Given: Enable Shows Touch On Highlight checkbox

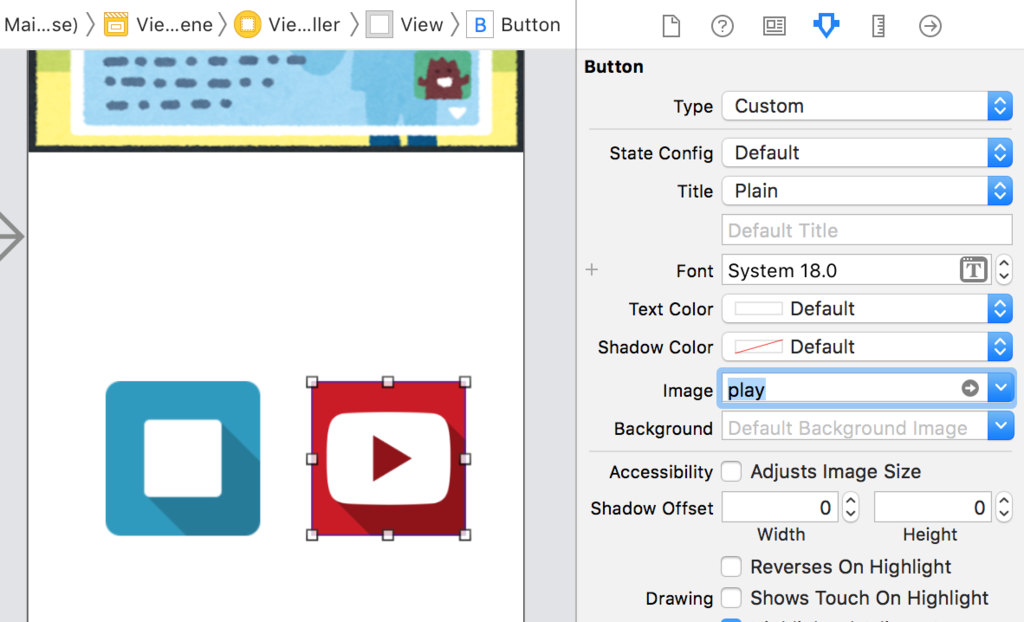Looking at the screenshot, I should [731, 598].
